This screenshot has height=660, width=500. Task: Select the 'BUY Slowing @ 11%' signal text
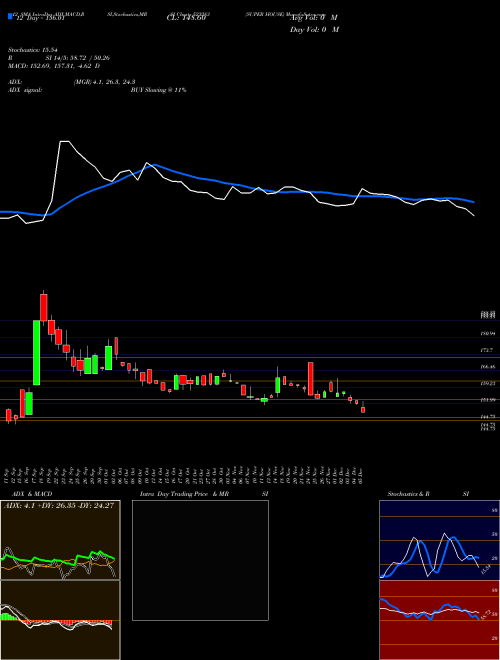[x=158, y=90]
